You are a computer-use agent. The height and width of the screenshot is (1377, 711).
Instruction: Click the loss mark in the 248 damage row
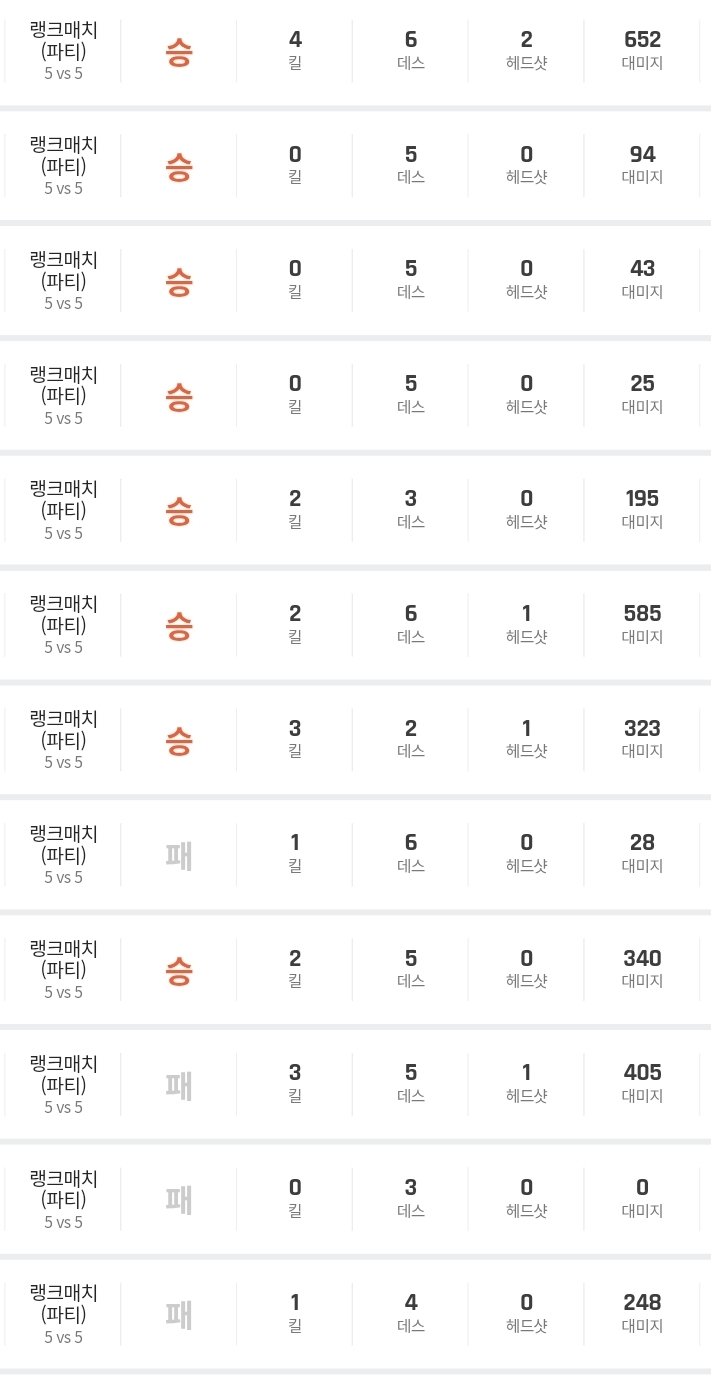coord(178,1314)
